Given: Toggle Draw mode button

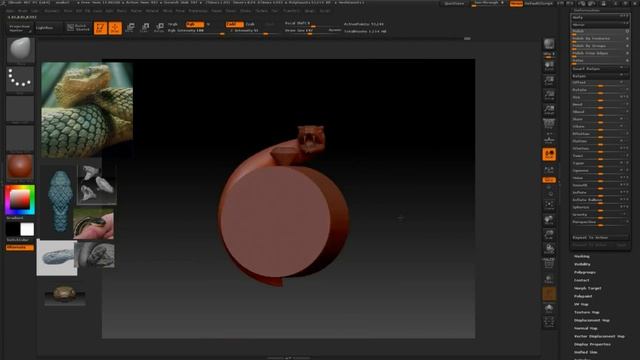Looking at the screenshot, I should (115, 28).
